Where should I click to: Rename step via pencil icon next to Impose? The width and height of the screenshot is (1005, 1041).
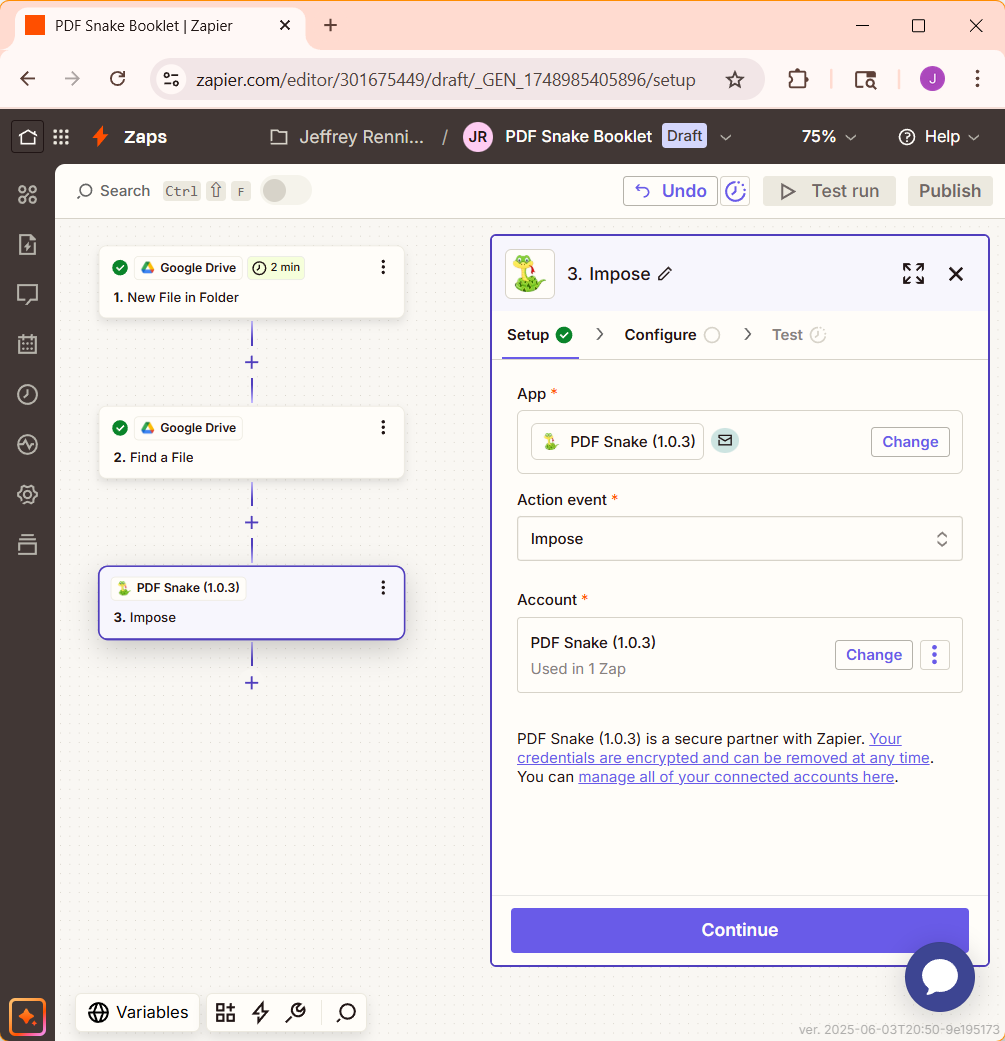point(664,274)
